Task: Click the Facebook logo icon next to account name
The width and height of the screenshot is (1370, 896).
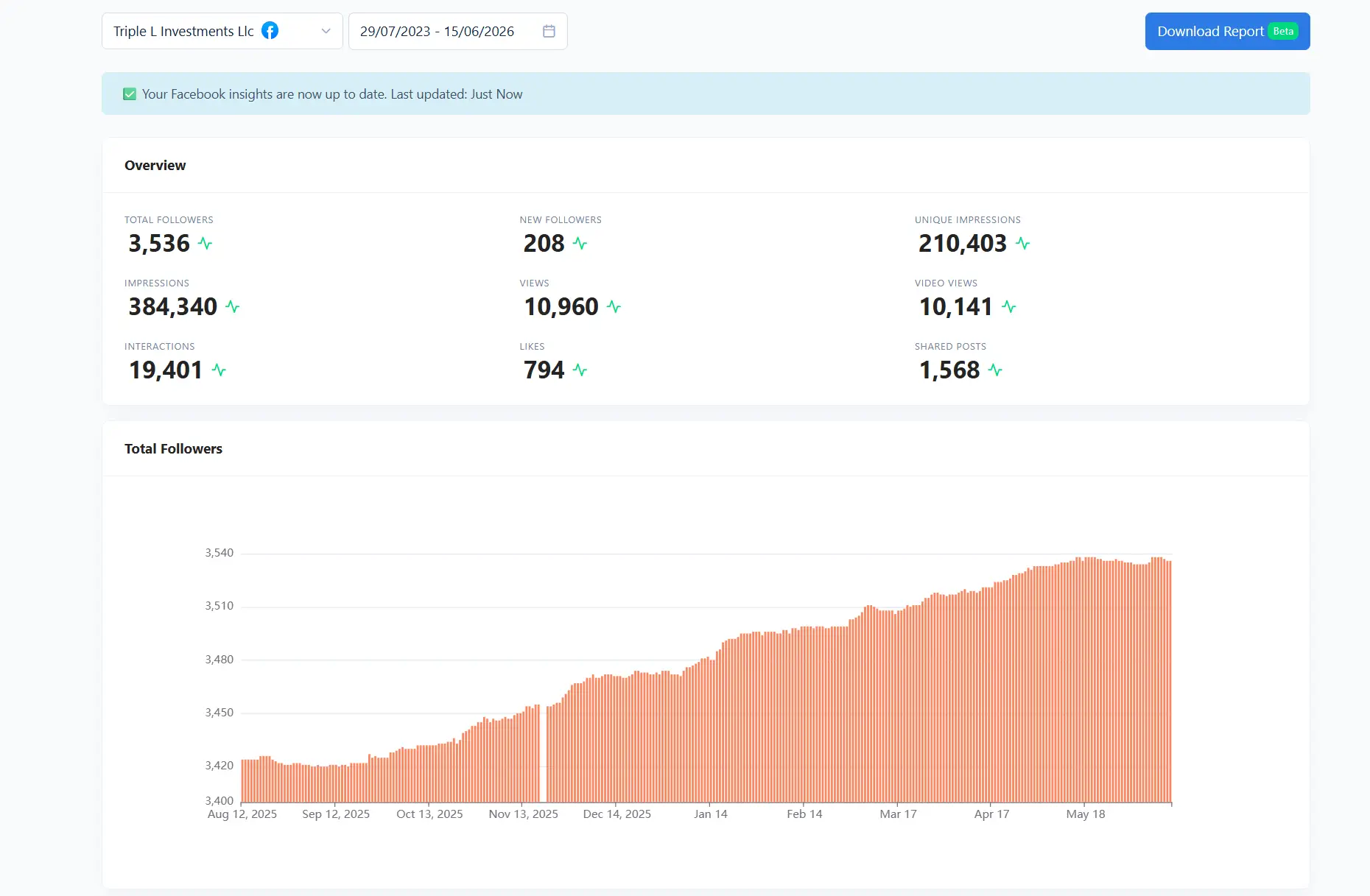Action: 270,31
